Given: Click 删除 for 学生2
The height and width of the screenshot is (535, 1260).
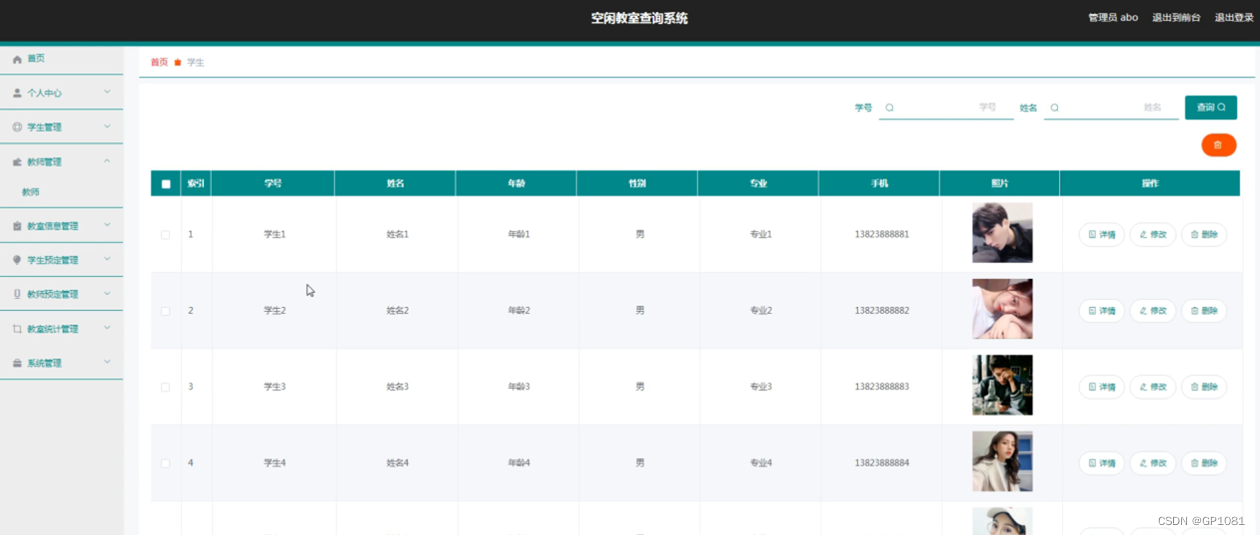Looking at the screenshot, I should click(1204, 311).
